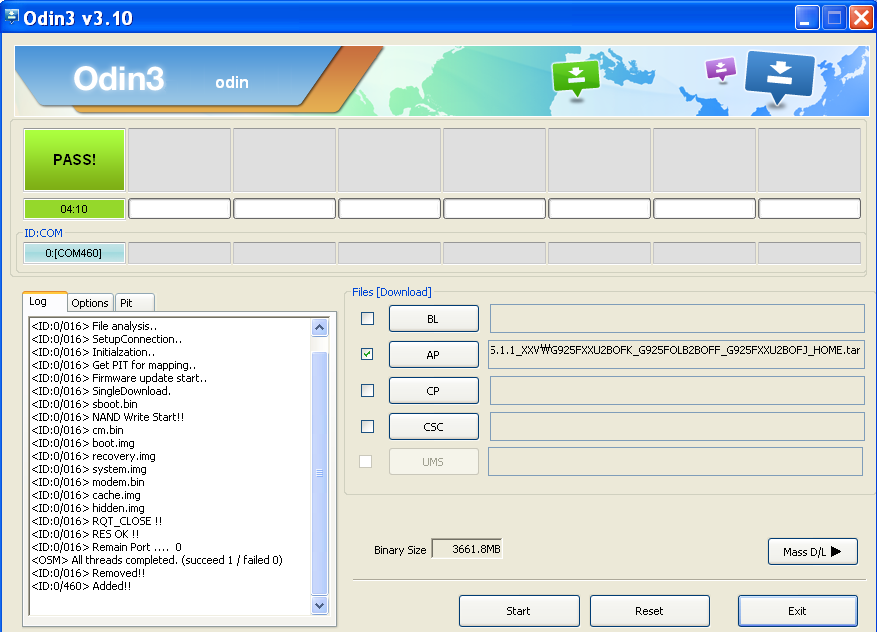877x632 pixels.
Task: Click log scrollbar up arrow
Action: coord(319,328)
